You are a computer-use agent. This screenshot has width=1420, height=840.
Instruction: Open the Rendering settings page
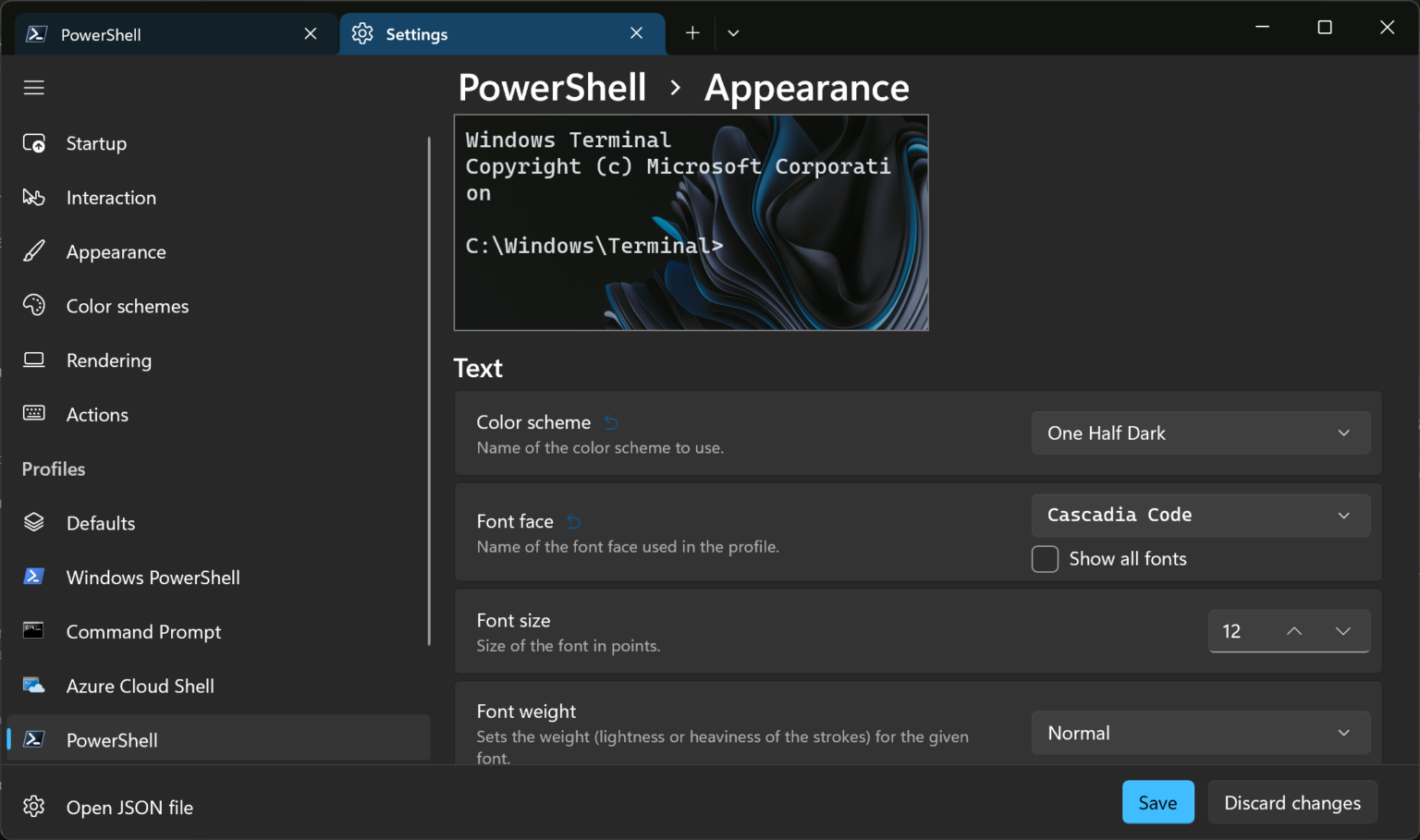point(108,360)
